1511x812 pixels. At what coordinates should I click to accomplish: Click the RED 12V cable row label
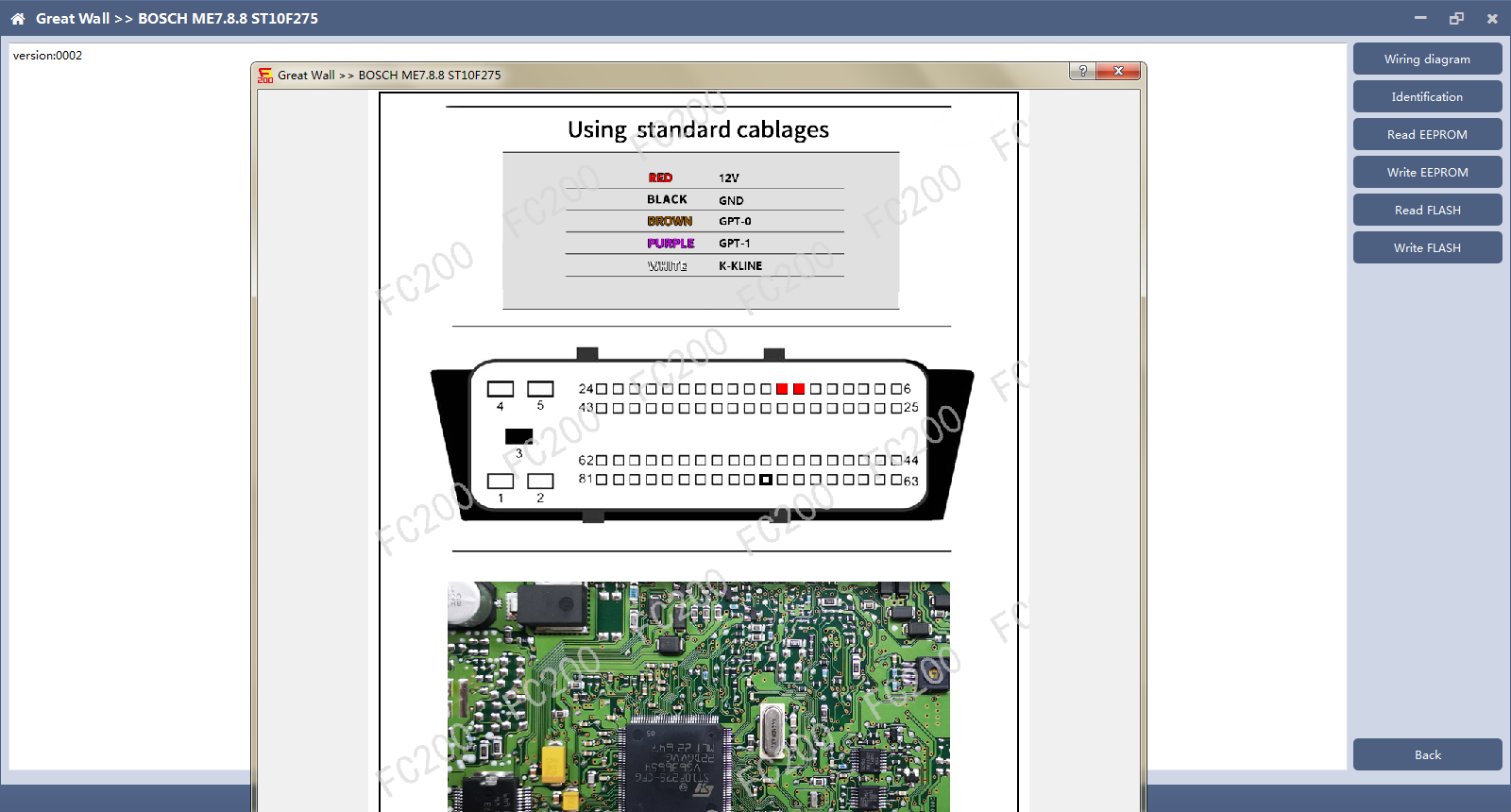[660, 178]
